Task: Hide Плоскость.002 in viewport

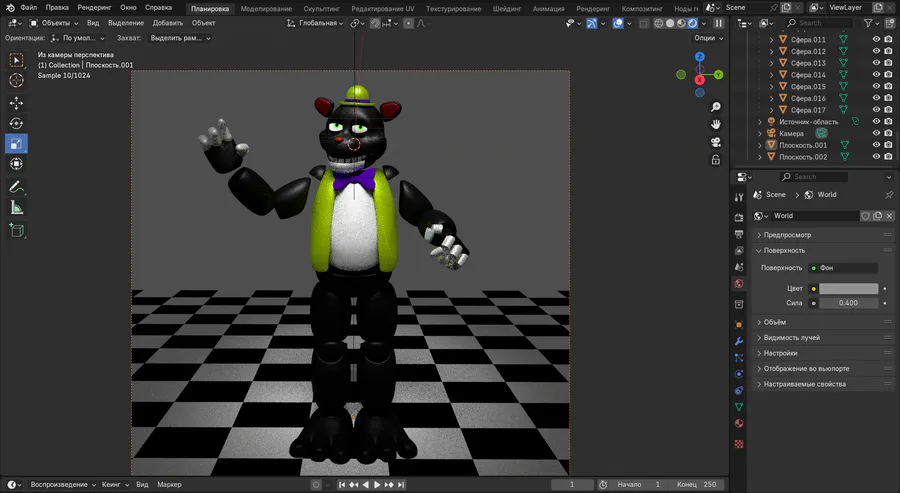Action: click(876, 157)
